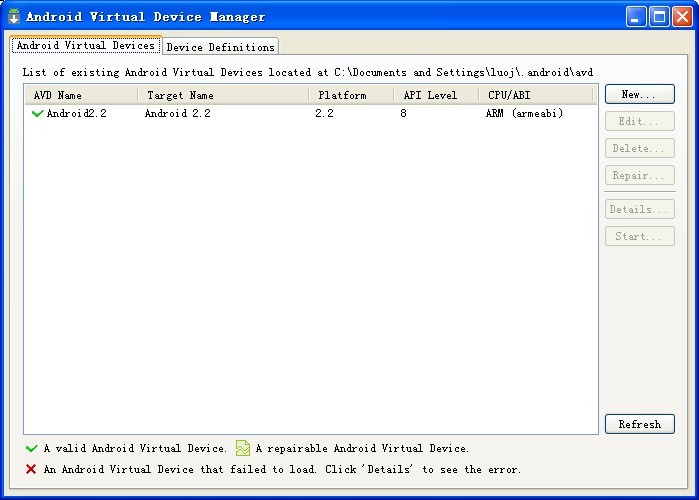699x500 pixels.
Task: Click the Android 2.2 target name cell
Action: (177, 114)
